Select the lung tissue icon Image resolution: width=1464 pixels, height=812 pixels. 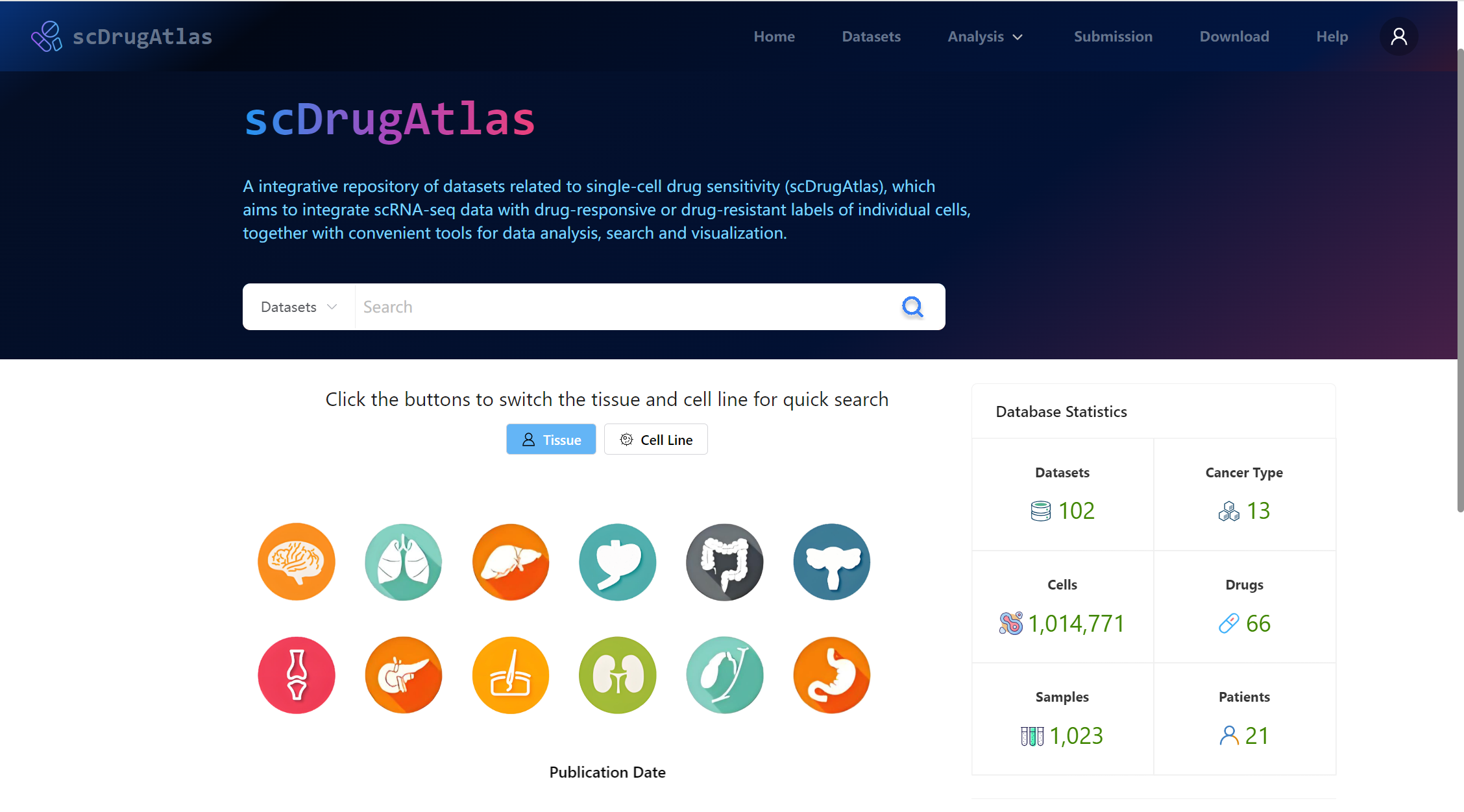[x=403, y=562]
